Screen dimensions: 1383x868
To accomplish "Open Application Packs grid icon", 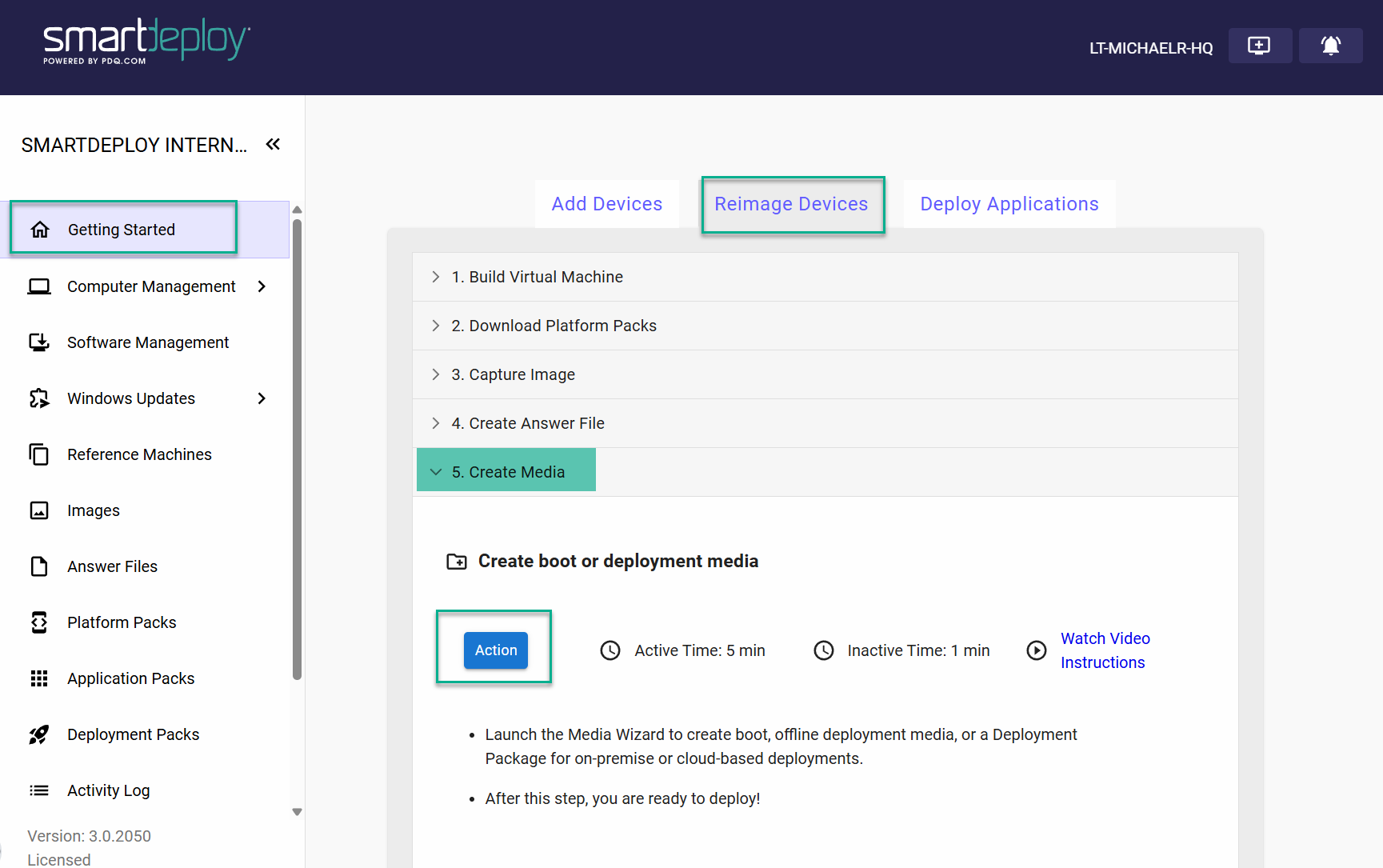I will click(39, 678).
